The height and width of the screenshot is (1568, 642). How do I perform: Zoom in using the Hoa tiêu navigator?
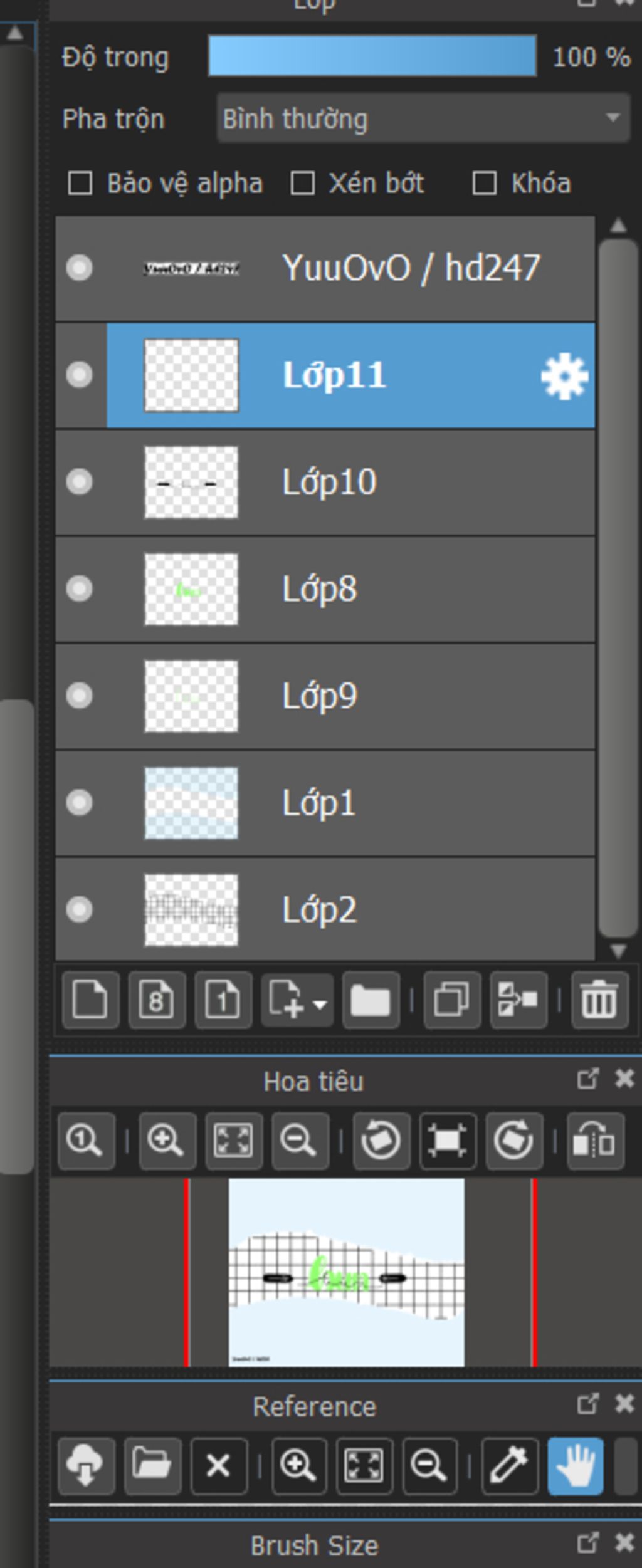click(167, 1141)
